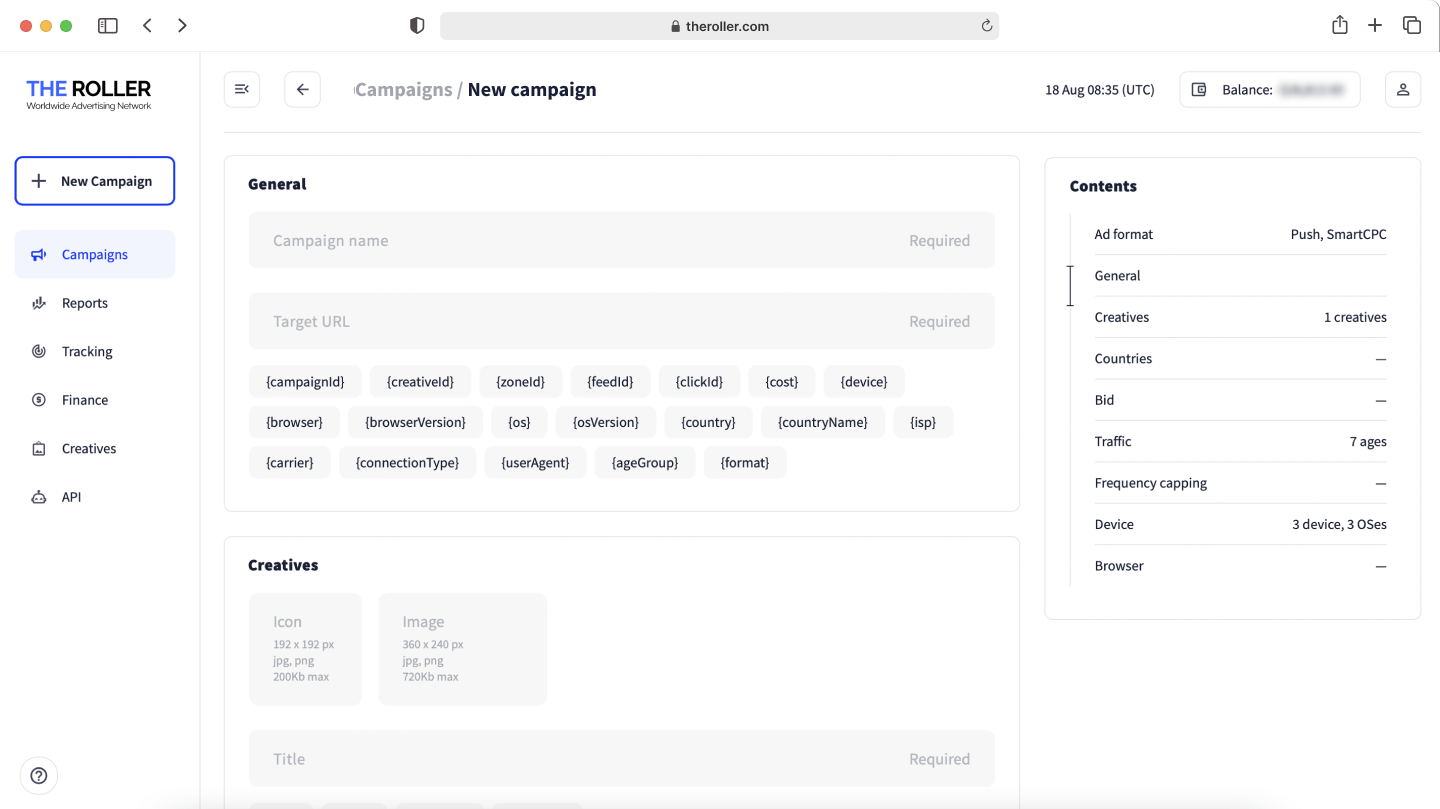Open Finance via the sidebar icon

click(38, 399)
